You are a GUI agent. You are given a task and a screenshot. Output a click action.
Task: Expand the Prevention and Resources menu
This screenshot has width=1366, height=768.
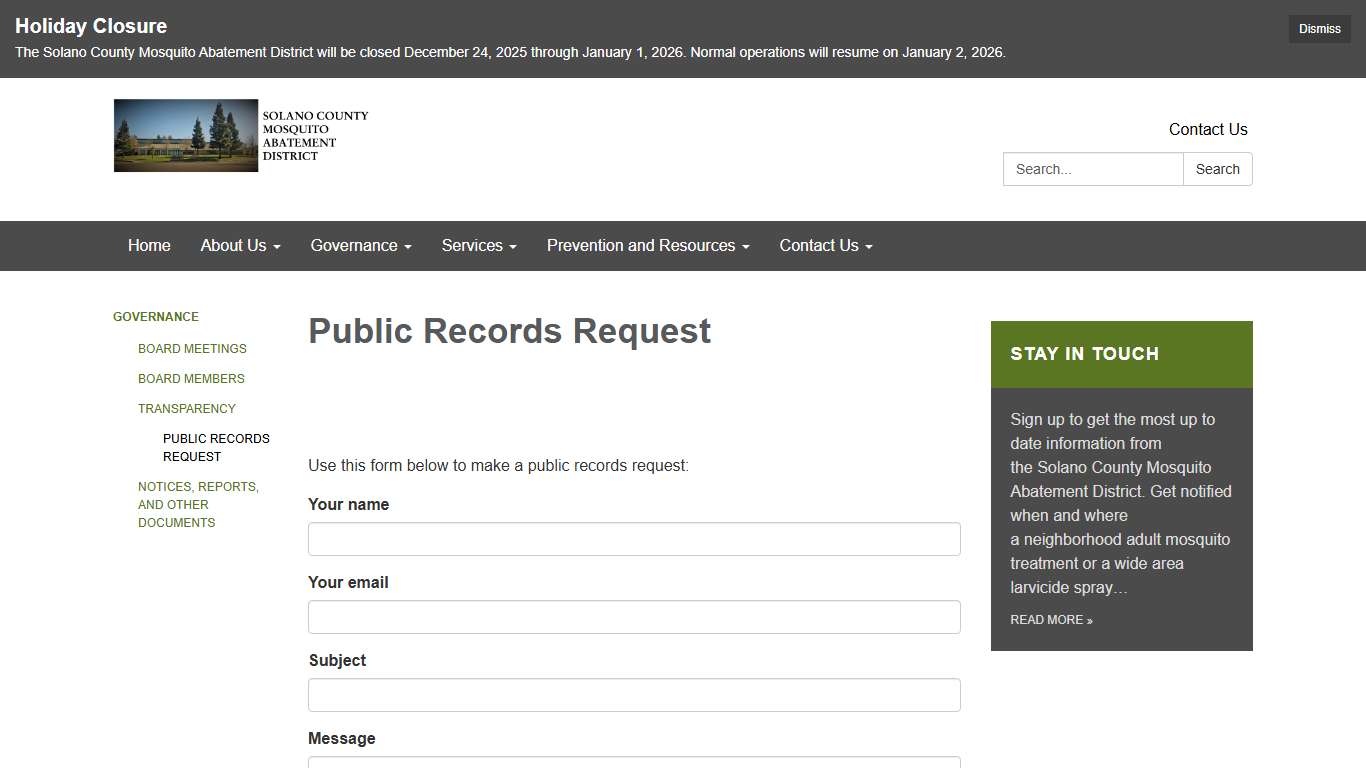click(x=647, y=245)
